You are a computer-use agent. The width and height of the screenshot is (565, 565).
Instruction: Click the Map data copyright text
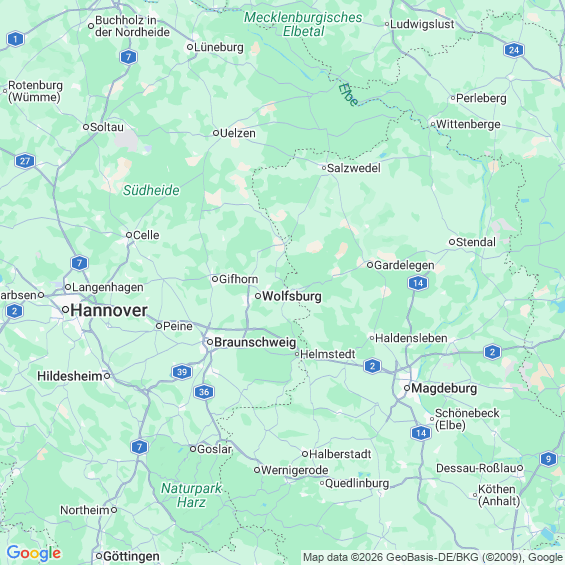pyautogui.click(x=433, y=557)
